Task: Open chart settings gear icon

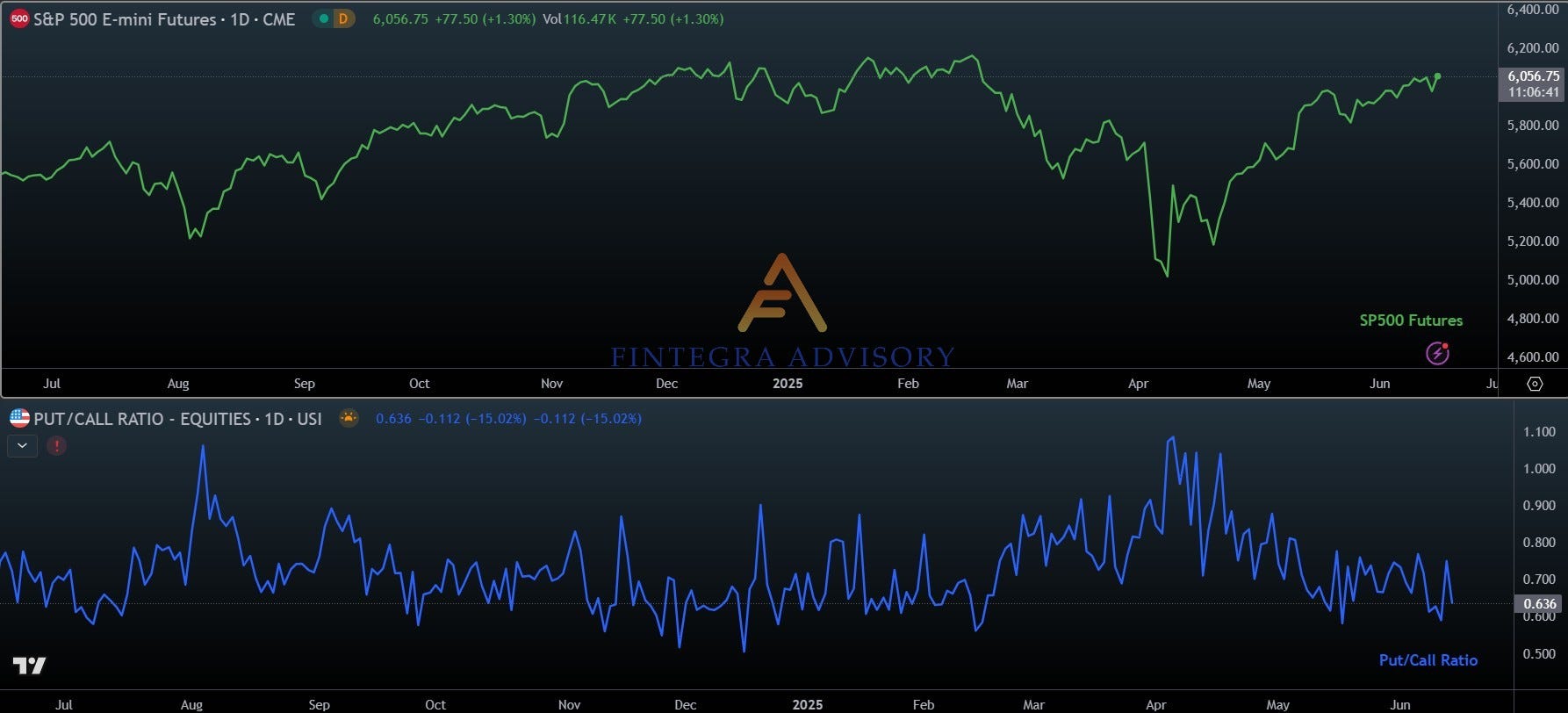Action: point(1535,384)
